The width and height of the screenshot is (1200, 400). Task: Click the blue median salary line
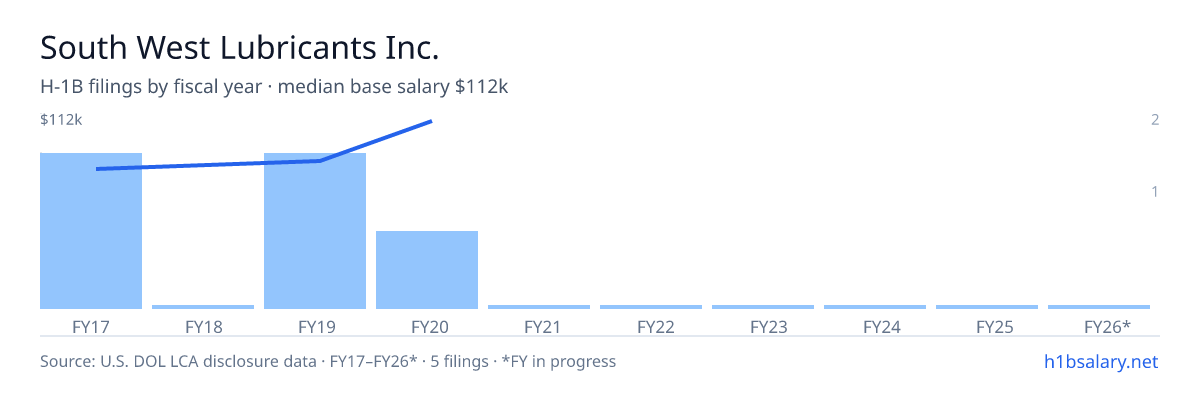(x=208, y=165)
